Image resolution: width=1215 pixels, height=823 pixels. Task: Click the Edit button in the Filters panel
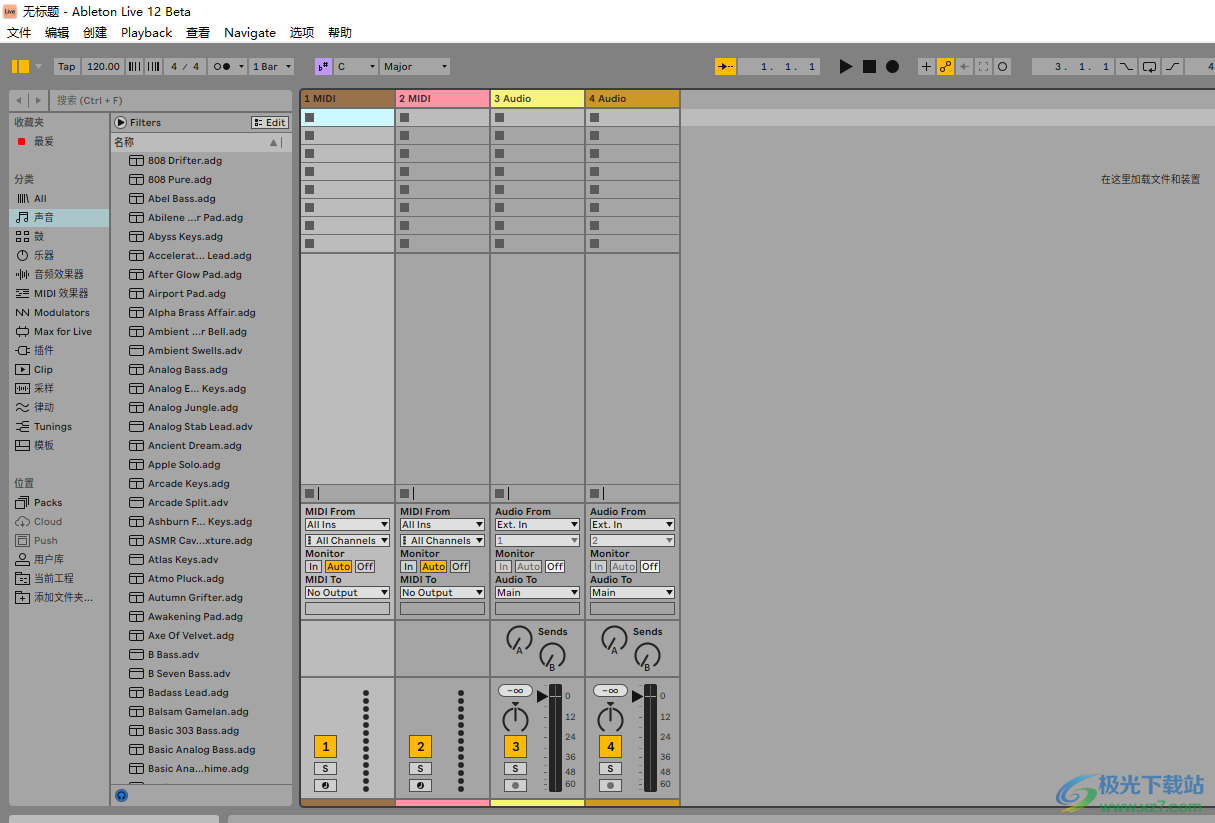[269, 121]
